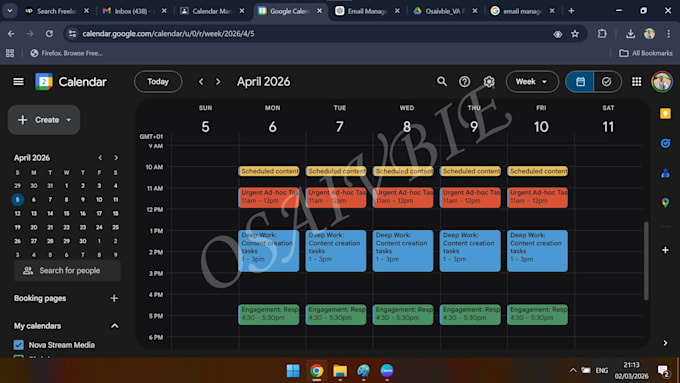The image size is (680, 383).
Task: Open a new browser tab
Action: [571, 11]
